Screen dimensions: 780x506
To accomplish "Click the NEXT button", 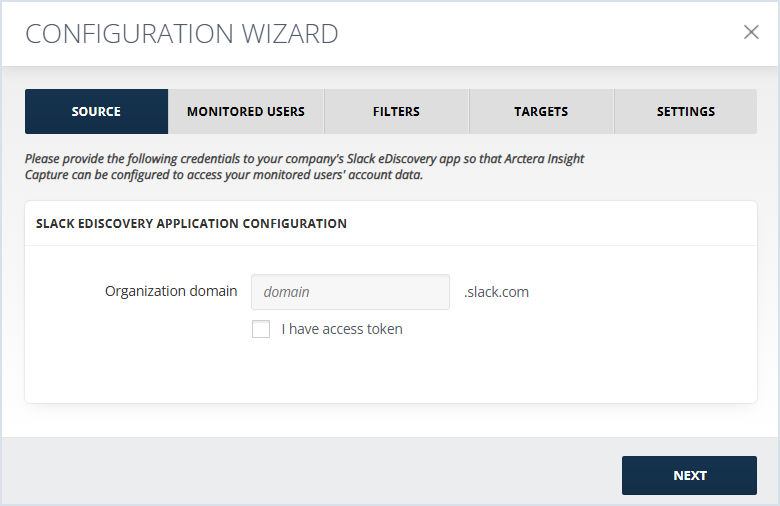I will click(689, 476).
